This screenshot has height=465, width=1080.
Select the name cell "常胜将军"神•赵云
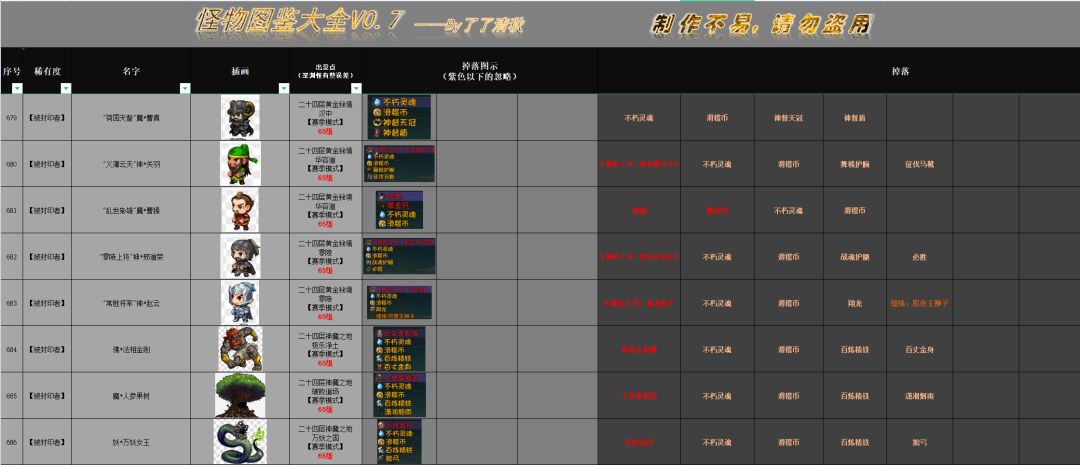[x=131, y=303]
